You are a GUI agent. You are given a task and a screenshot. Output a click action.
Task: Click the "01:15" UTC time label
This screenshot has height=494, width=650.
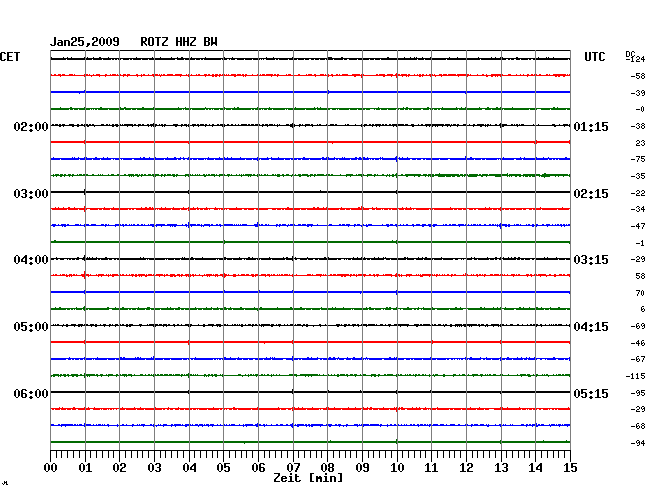(x=591, y=126)
